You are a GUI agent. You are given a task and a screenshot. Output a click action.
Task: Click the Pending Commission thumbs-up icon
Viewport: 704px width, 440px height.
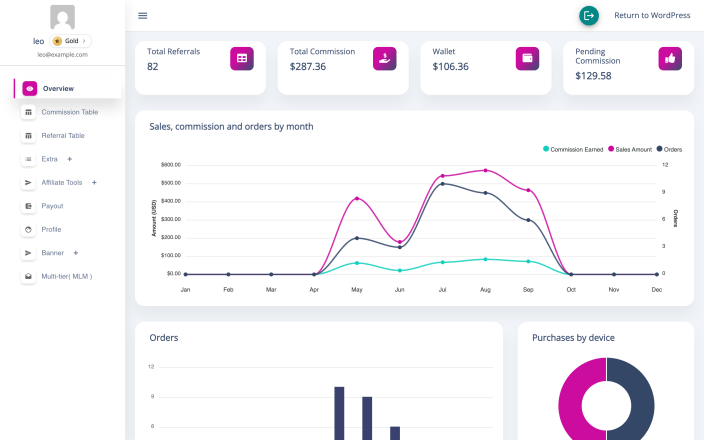[x=670, y=59]
